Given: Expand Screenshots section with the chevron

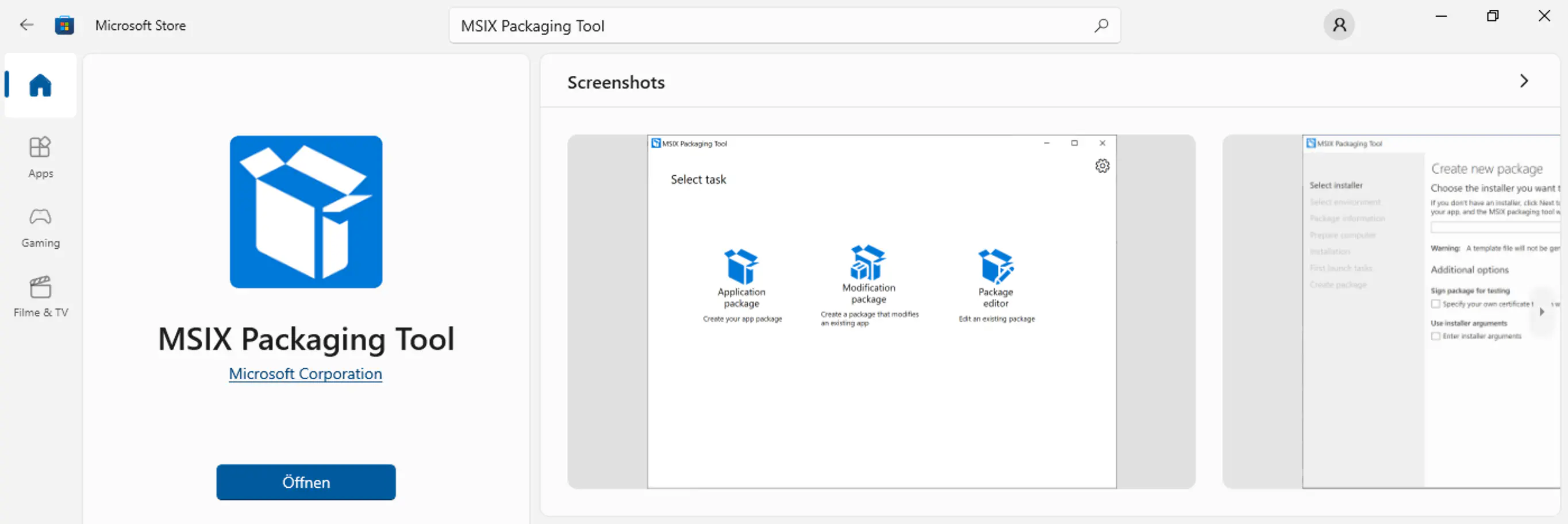Looking at the screenshot, I should click(x=1524, y=81).
